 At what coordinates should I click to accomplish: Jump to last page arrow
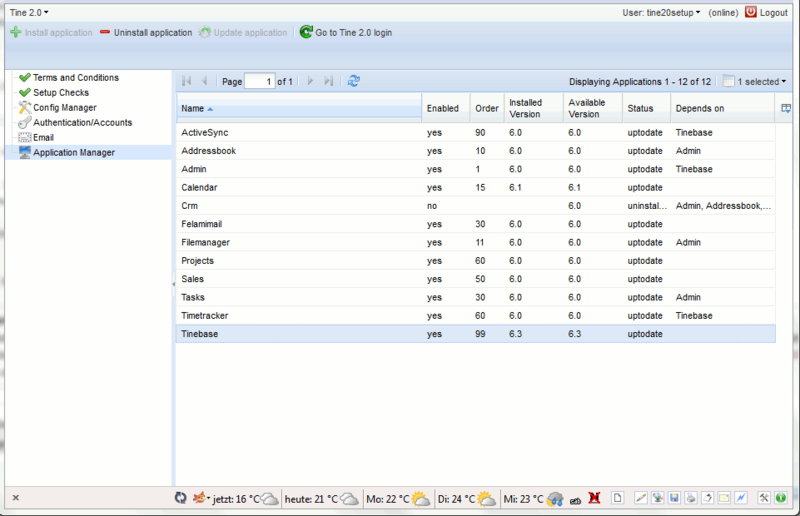(x=329, y=81)
